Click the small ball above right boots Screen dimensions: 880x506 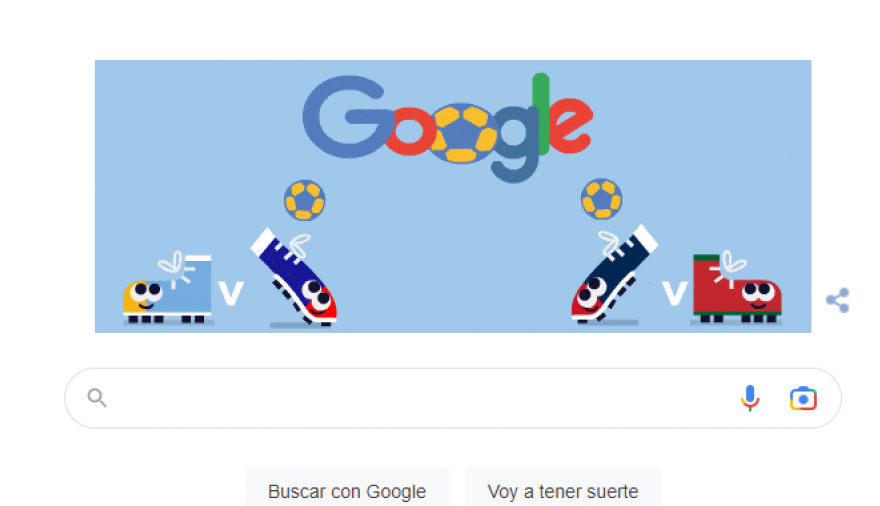tap(601, 199)
